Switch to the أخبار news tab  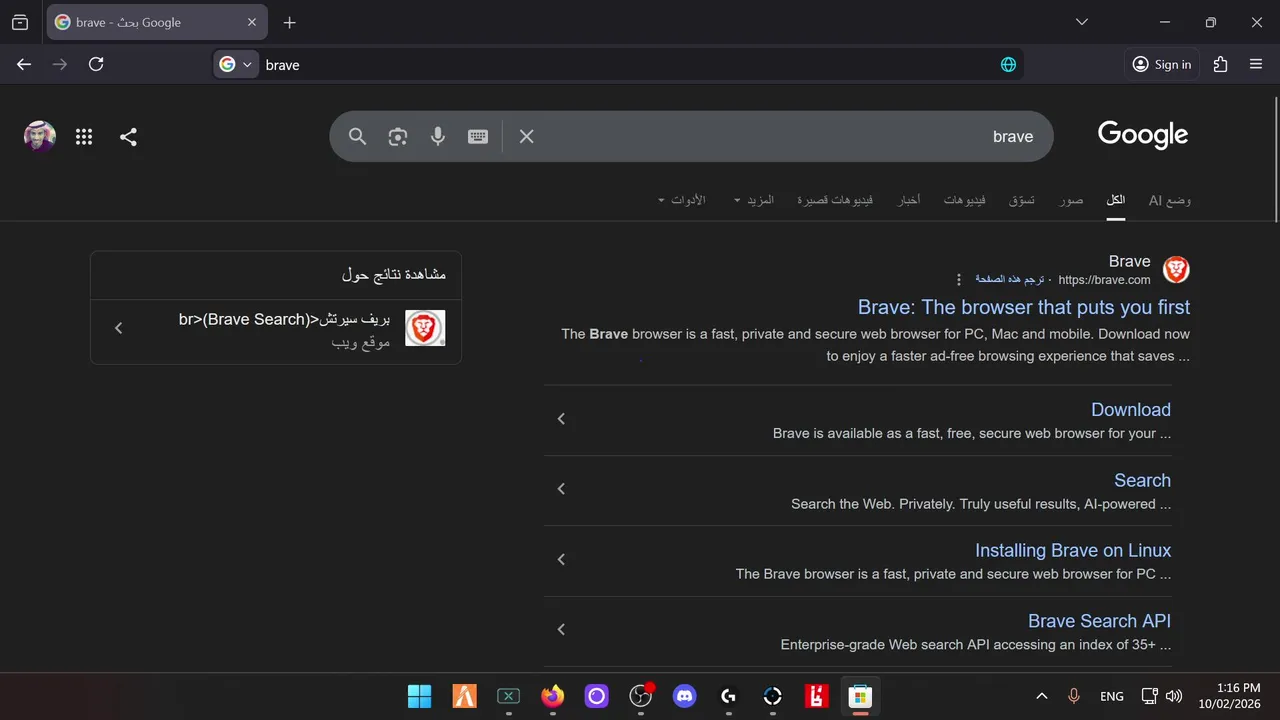click(908, 200)
